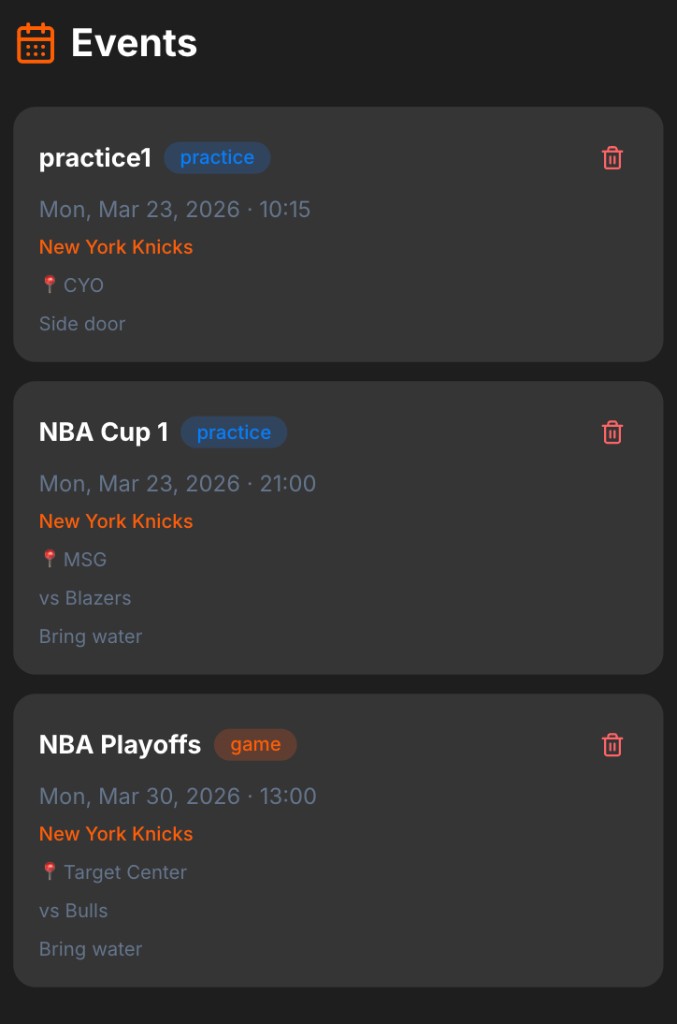677x1024 pixels.
Task: Select the game badge on NBA Playoffs
Action: pyautogui.click(x=255, y=744)
